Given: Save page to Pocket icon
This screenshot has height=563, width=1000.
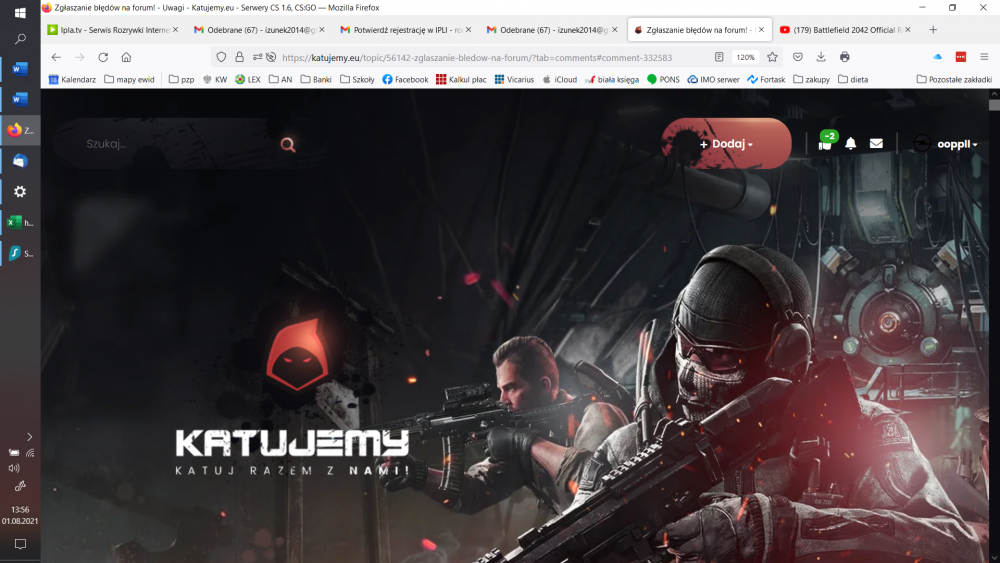Looking at the screenshot, I should pyautogui.click(x=798, y=57).
